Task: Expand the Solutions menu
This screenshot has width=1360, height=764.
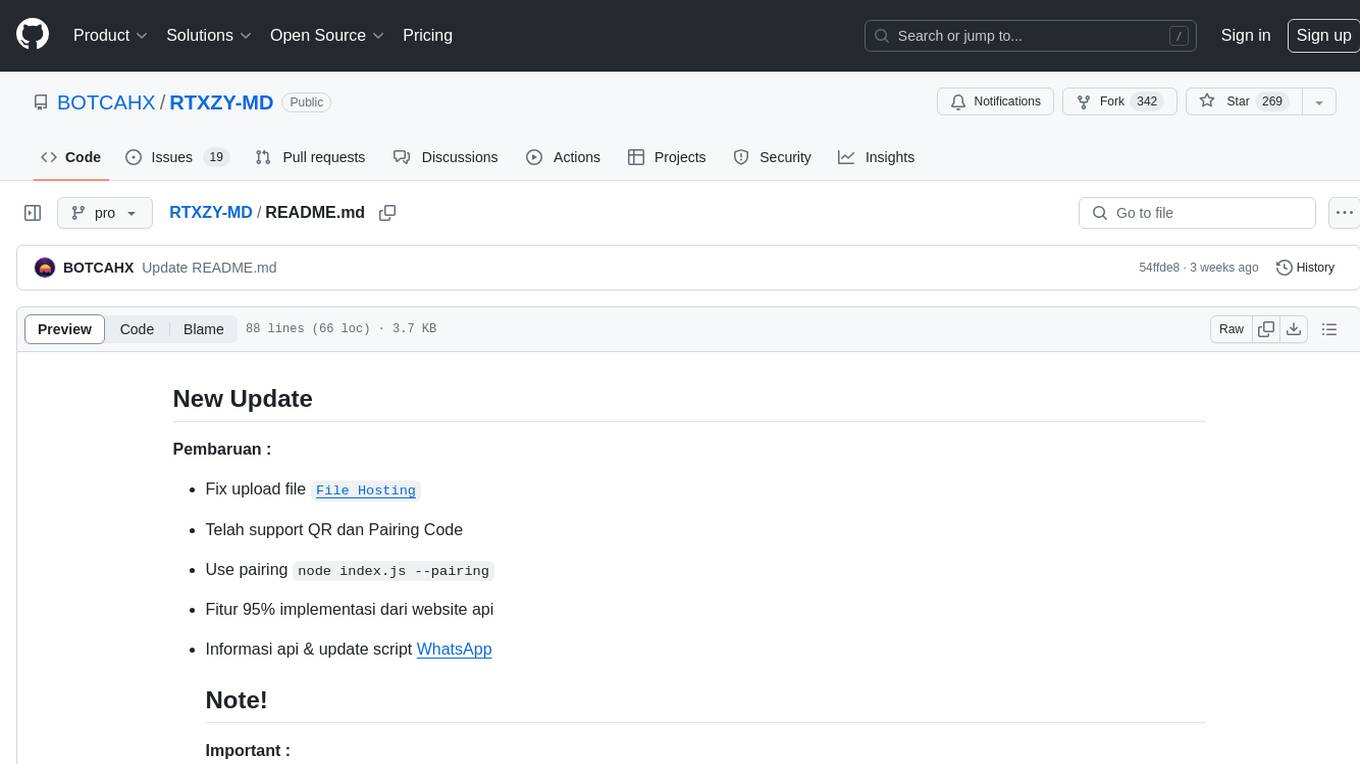Action: (x=208, y=35)
